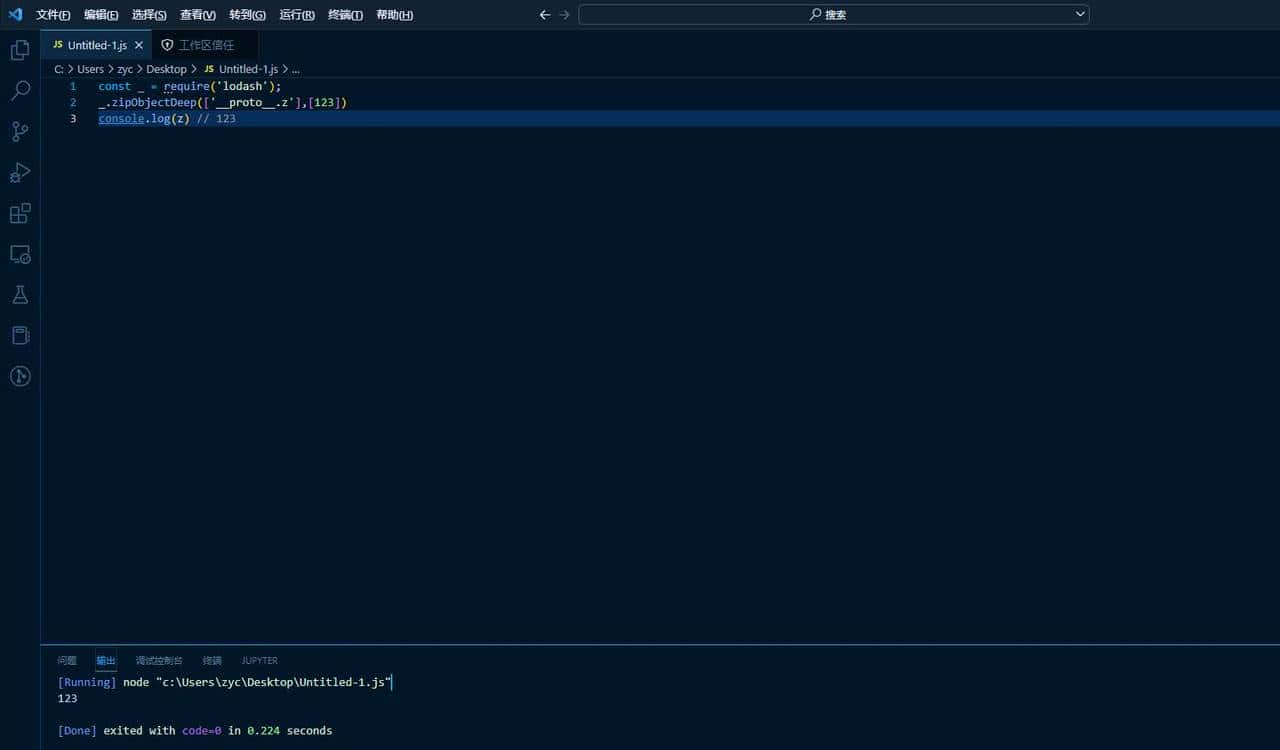
Task: Open the Search view
Action: pyautogui.click(x=20, y=90)
